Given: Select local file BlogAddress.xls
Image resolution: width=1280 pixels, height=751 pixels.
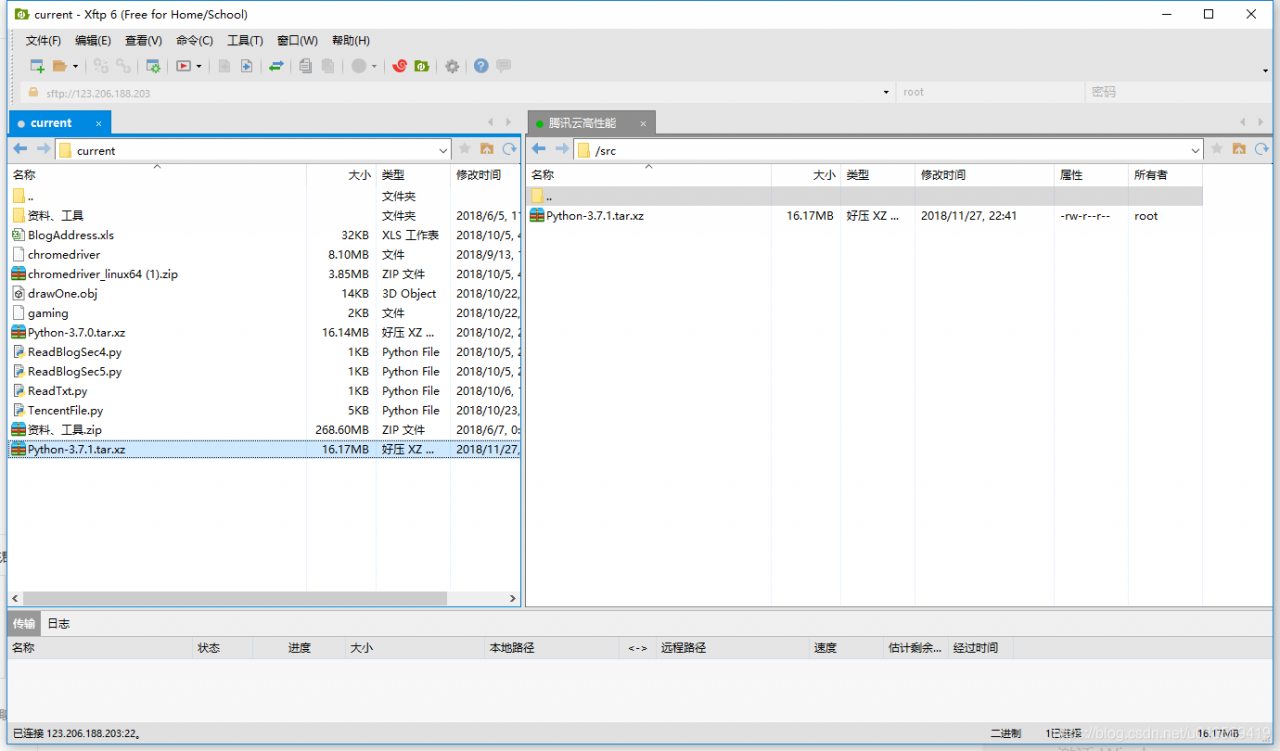Looking at the screenshot, I should pyautogui.click(x=264, y=235).
